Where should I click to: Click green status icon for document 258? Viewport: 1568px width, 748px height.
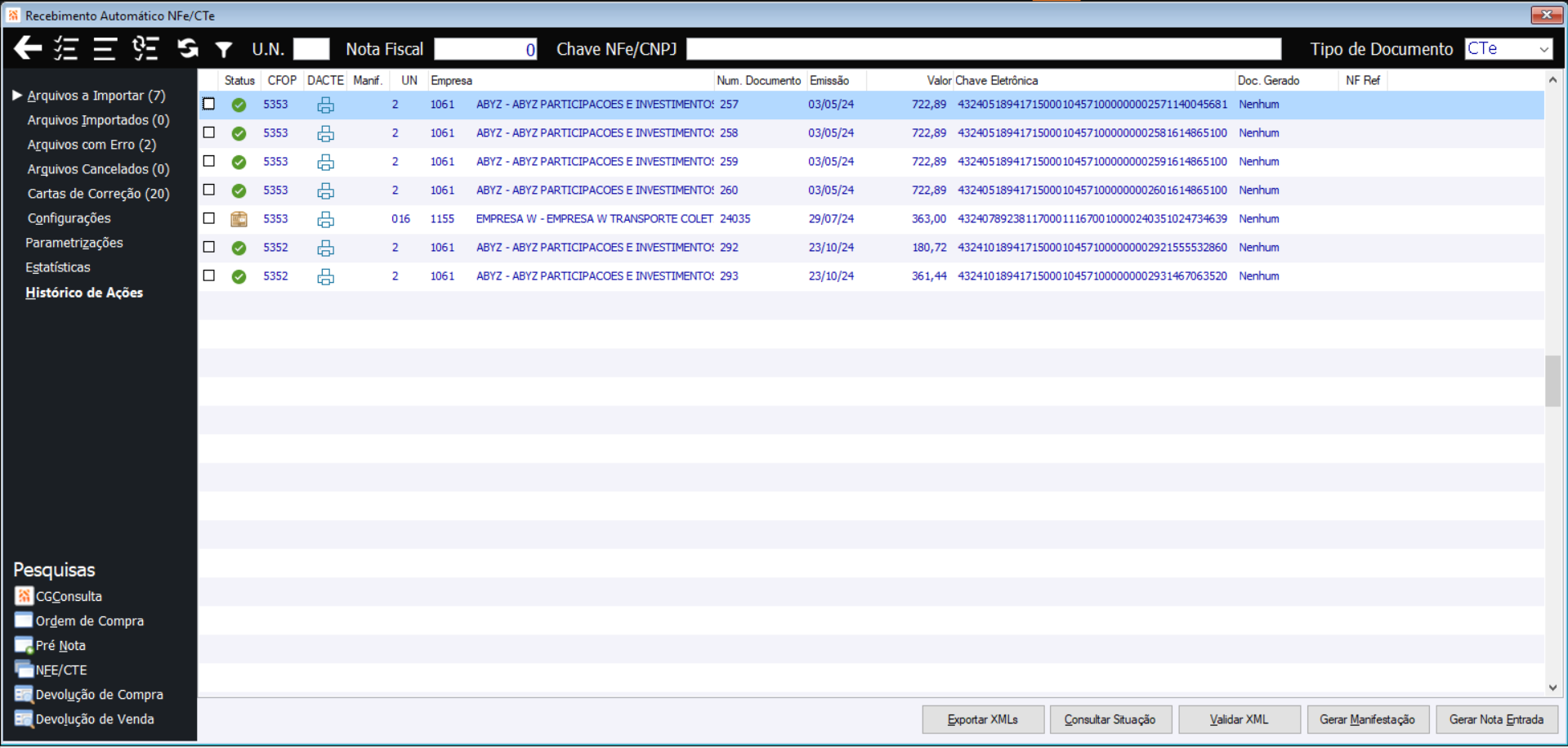click(239, 133)
